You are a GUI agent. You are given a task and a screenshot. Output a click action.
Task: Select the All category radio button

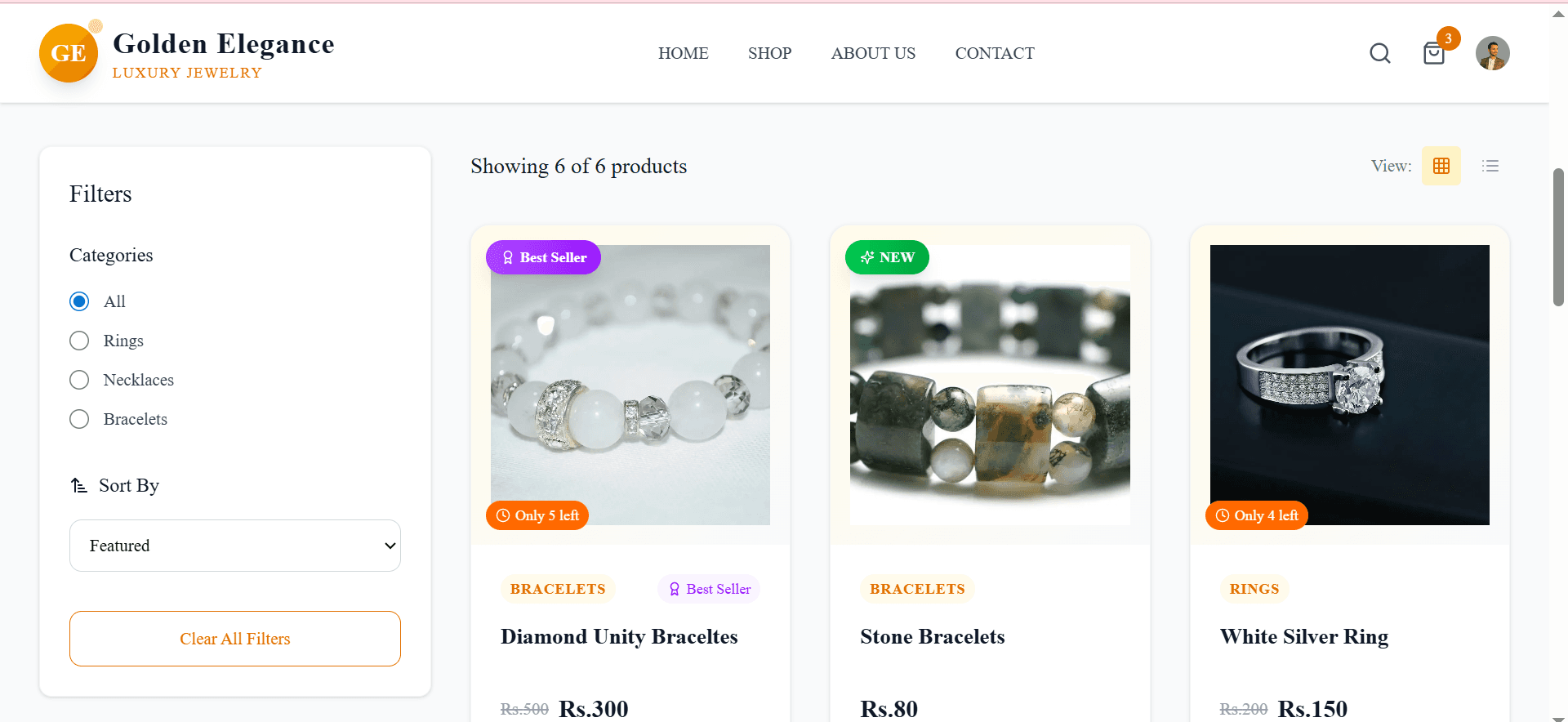pos(79,301)
